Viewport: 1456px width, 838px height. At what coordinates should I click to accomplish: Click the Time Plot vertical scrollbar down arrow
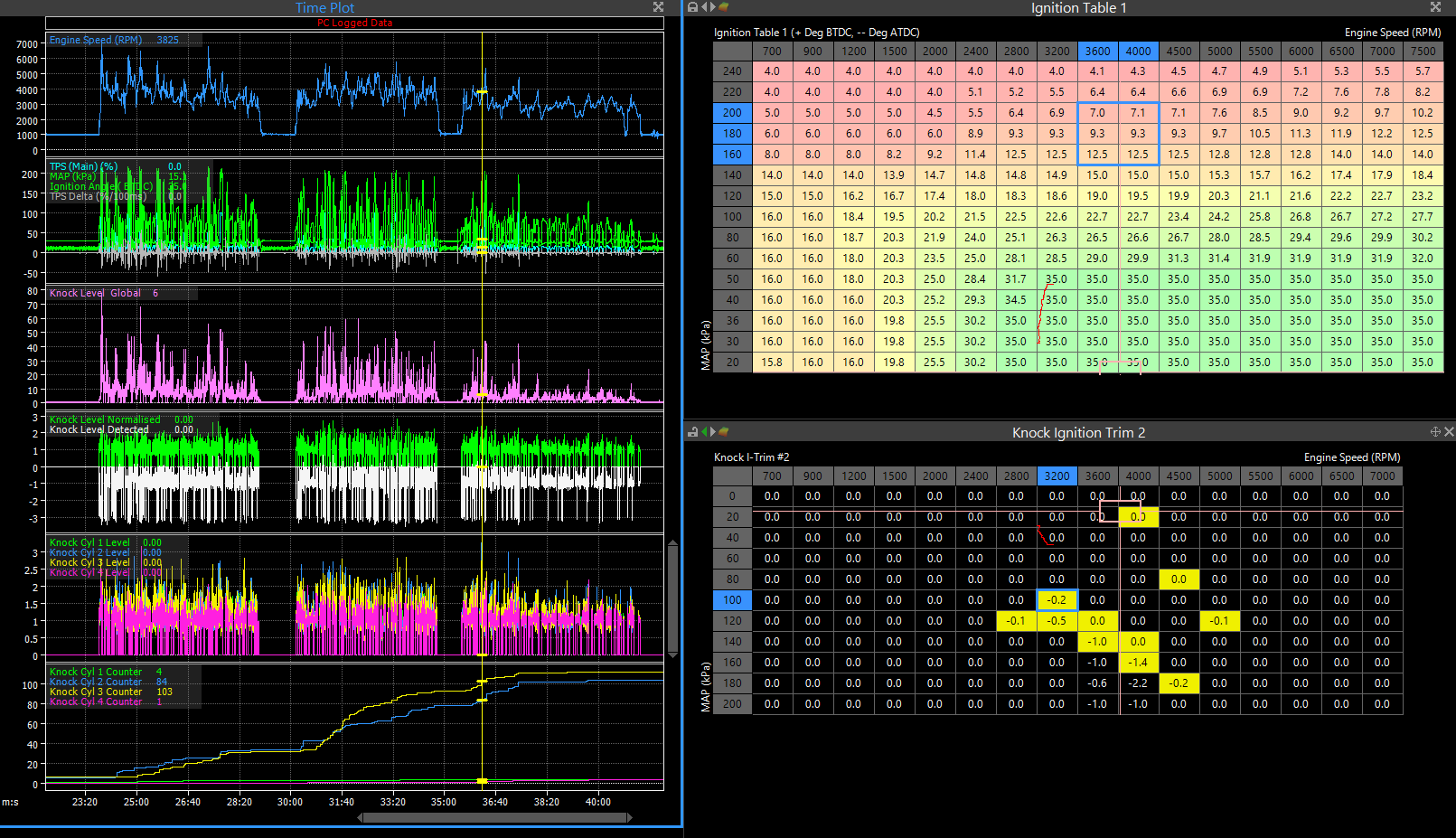672,654
